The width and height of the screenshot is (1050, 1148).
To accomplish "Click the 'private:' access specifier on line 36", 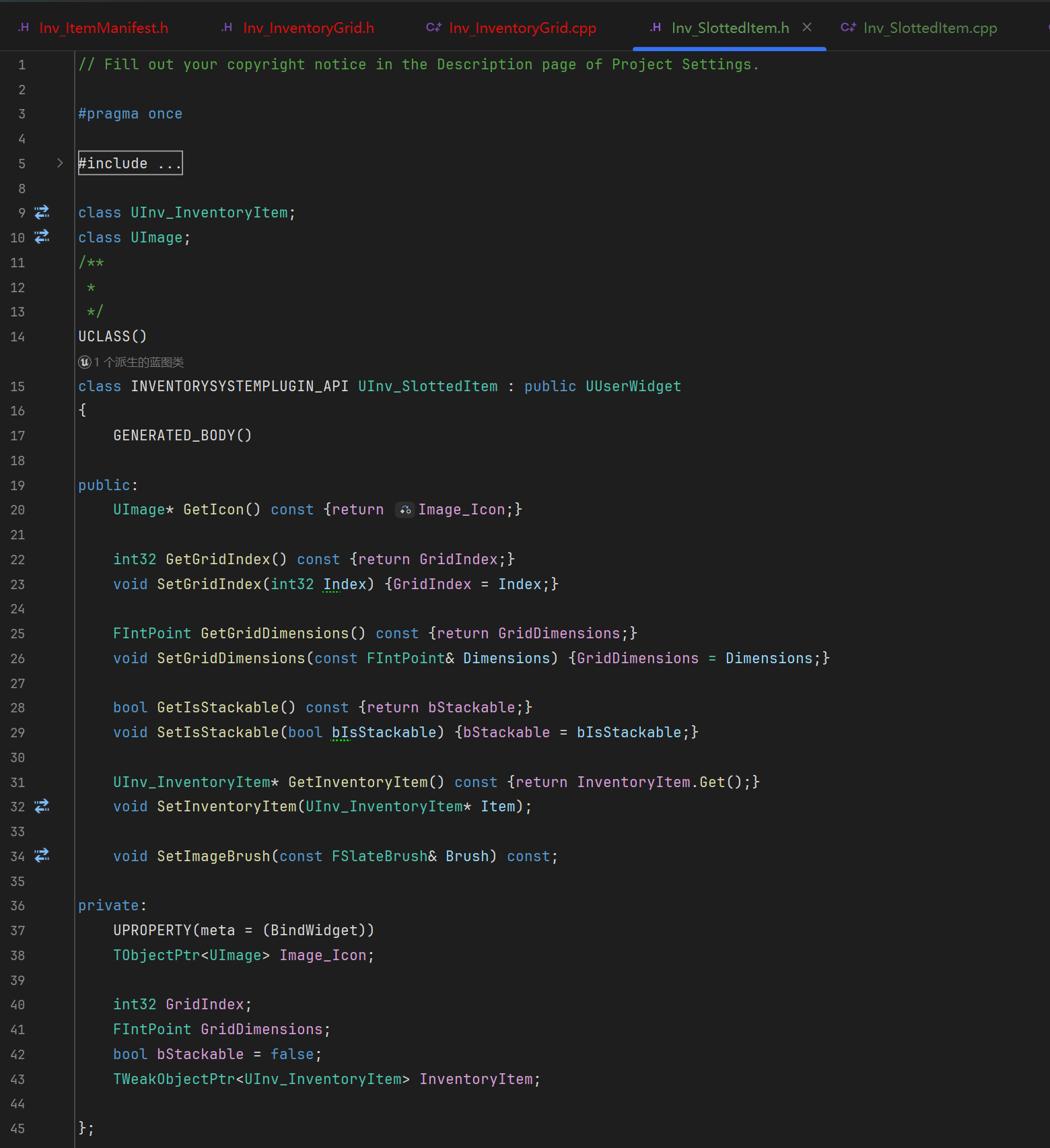I will tap(112, 906).
